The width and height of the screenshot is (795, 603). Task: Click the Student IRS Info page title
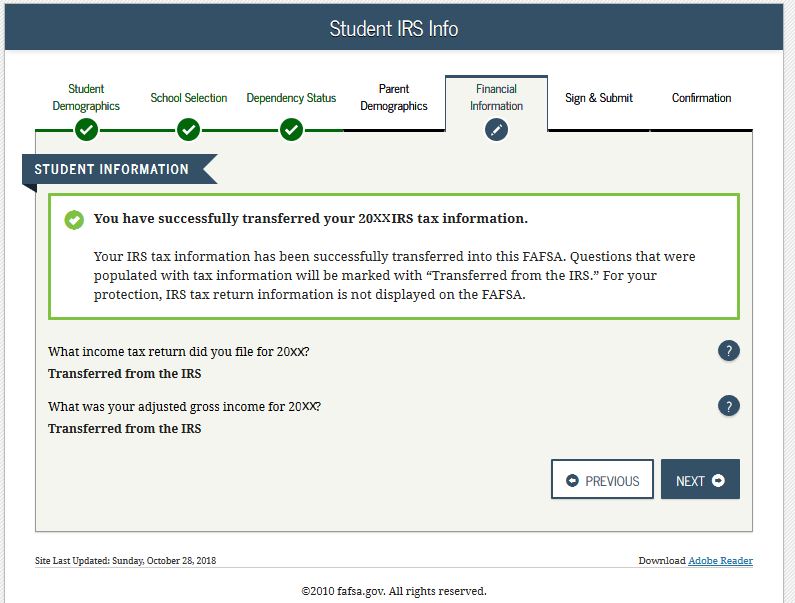click(394, 28)
